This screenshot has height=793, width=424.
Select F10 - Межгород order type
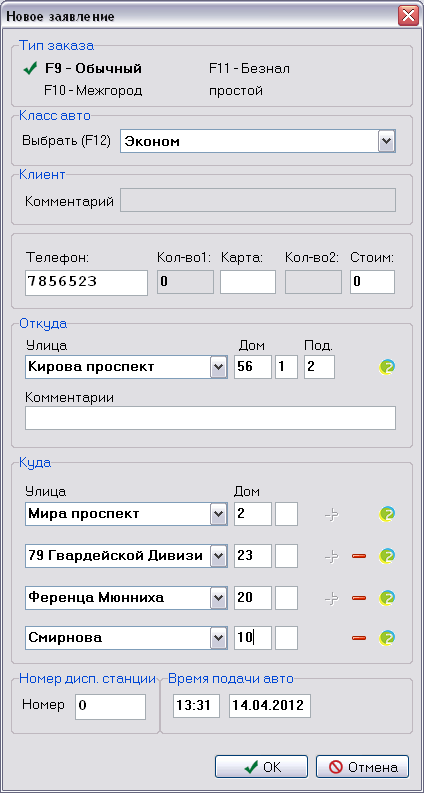pyautogui.click(x=93, y=91)
